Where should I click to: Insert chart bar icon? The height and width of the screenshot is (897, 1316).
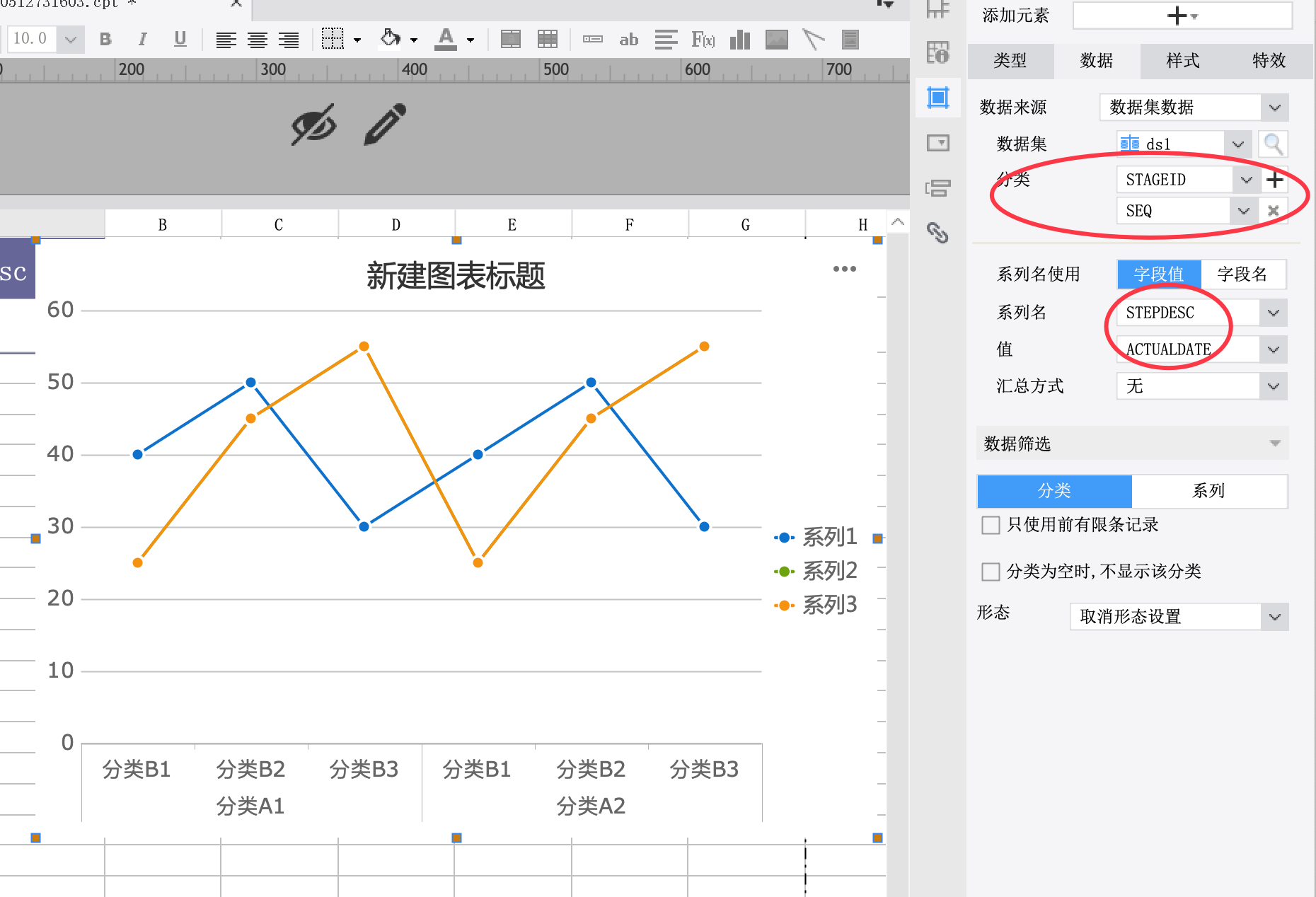(x=740, y=40)
